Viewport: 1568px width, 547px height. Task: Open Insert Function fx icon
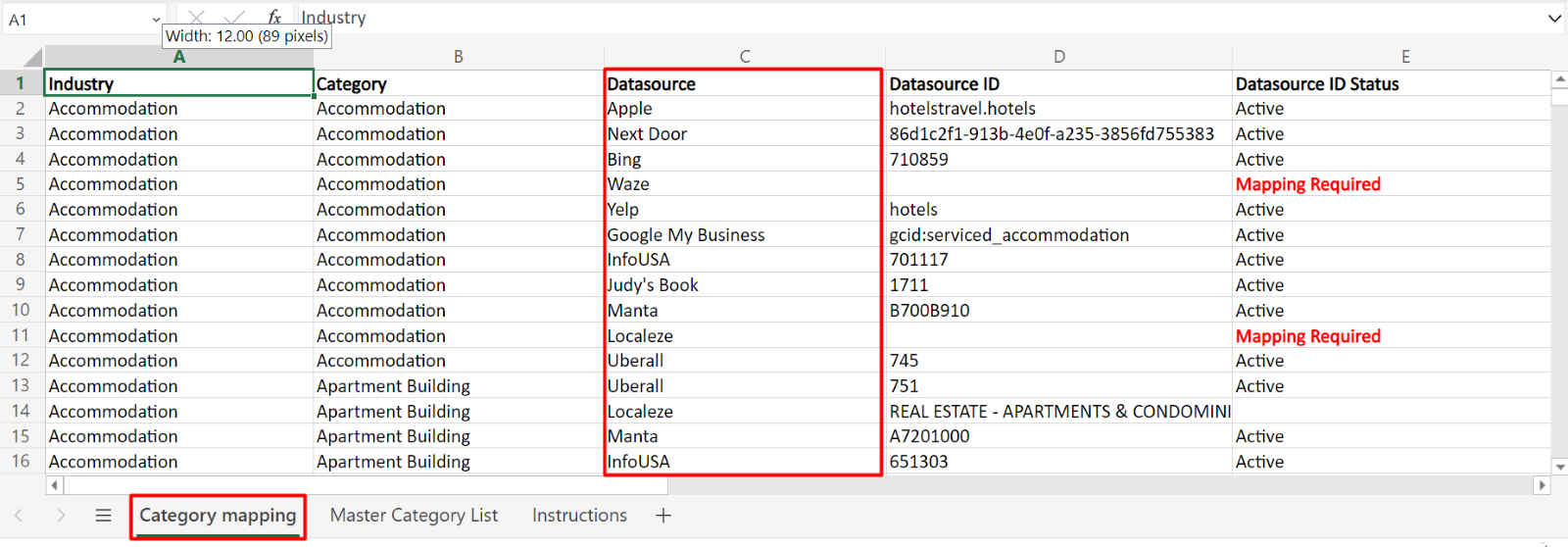click(274, 18)
